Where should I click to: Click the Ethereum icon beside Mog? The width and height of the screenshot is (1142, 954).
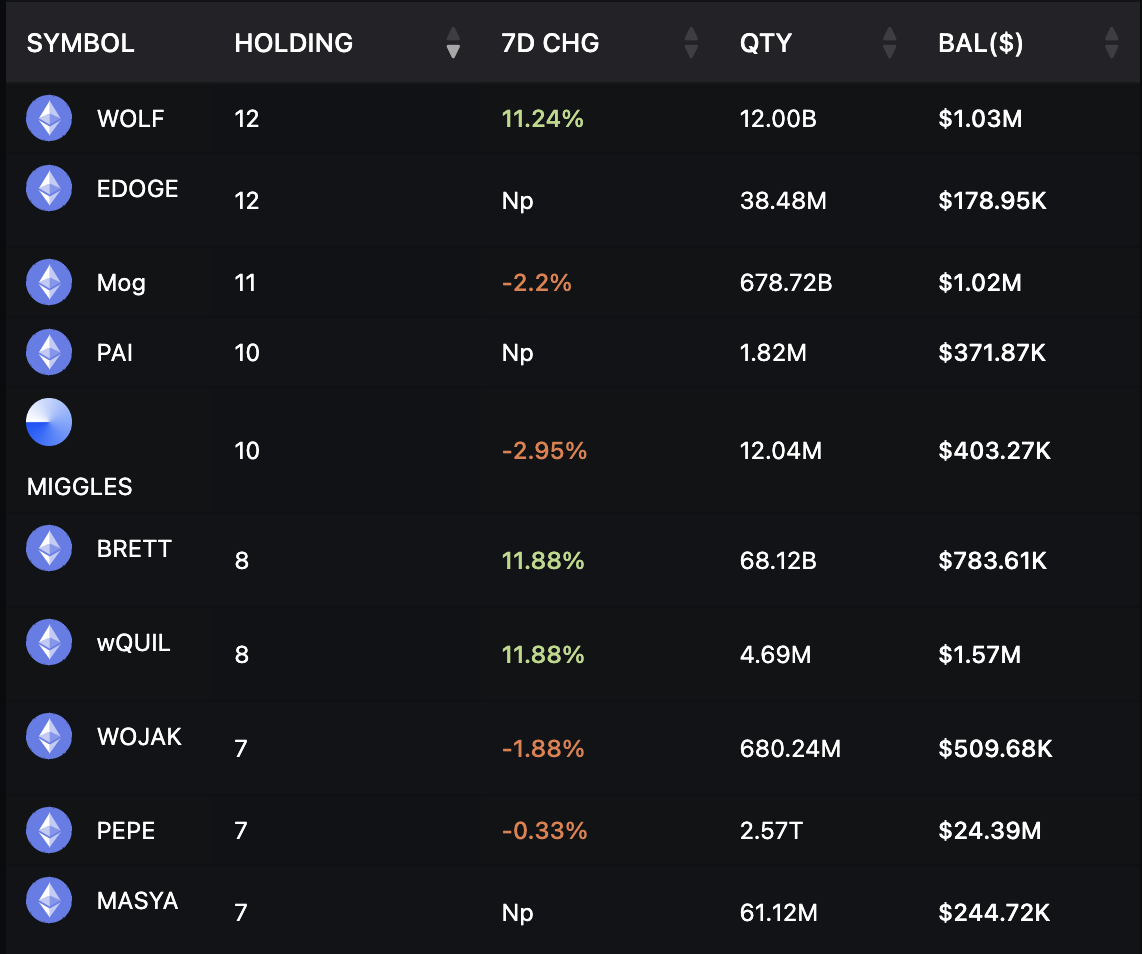click(49, 282)
